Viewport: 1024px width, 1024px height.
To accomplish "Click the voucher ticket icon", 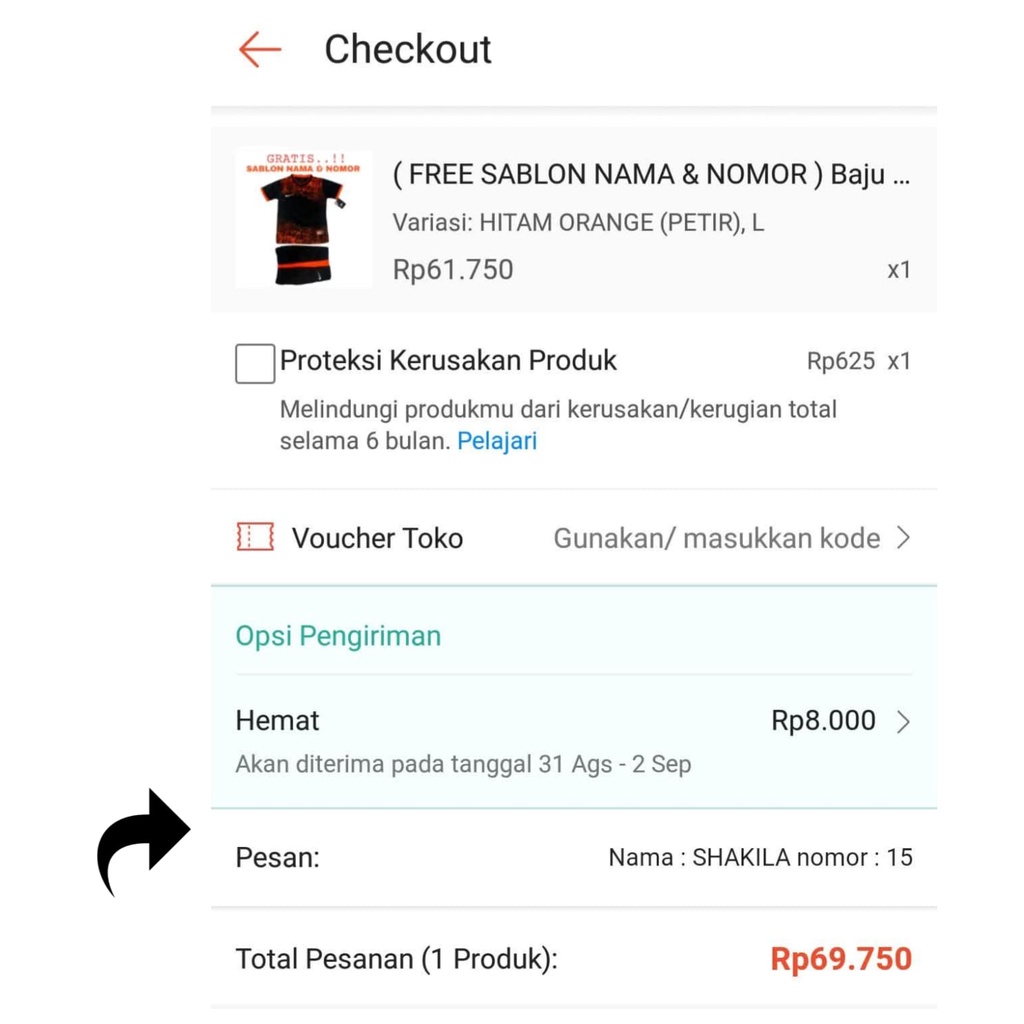I will [255, 537].
